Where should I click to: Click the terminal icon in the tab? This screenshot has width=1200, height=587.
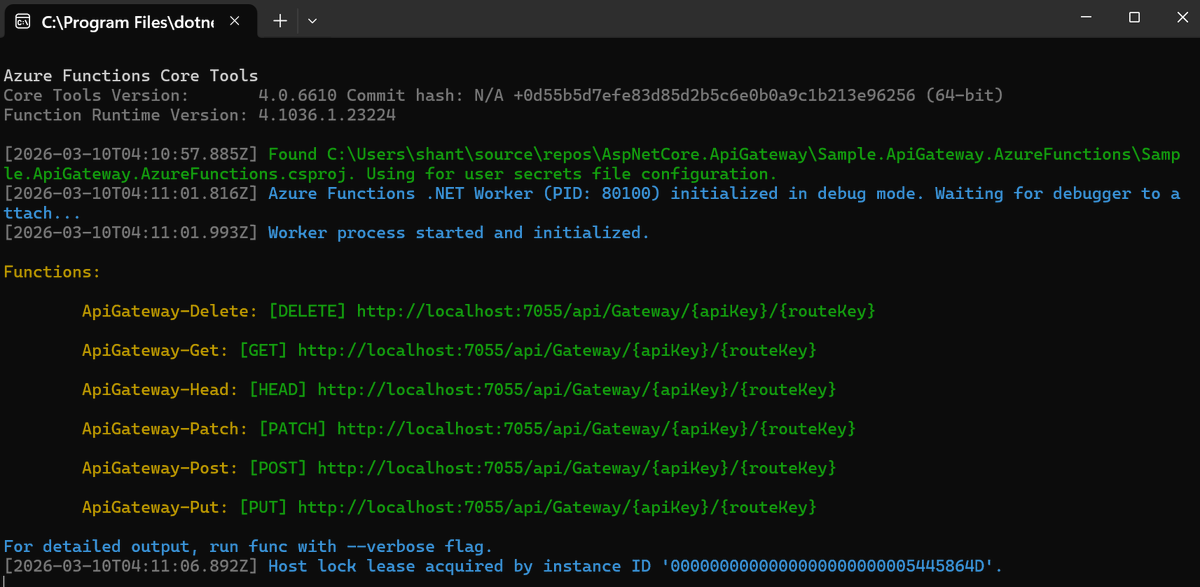(x=22, y=20)
